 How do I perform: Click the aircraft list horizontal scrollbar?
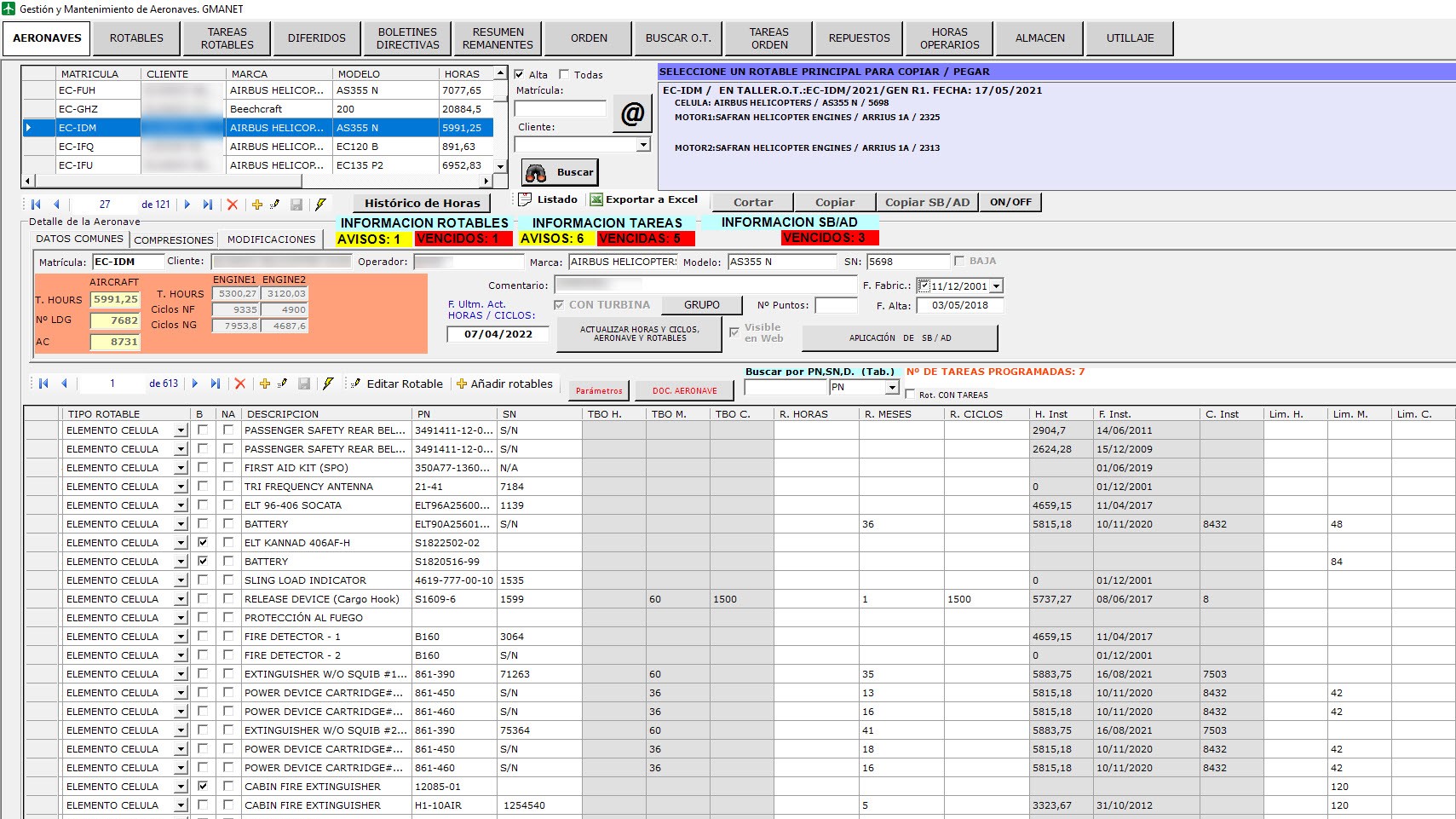pyautogui.click(x=170, y=181)
